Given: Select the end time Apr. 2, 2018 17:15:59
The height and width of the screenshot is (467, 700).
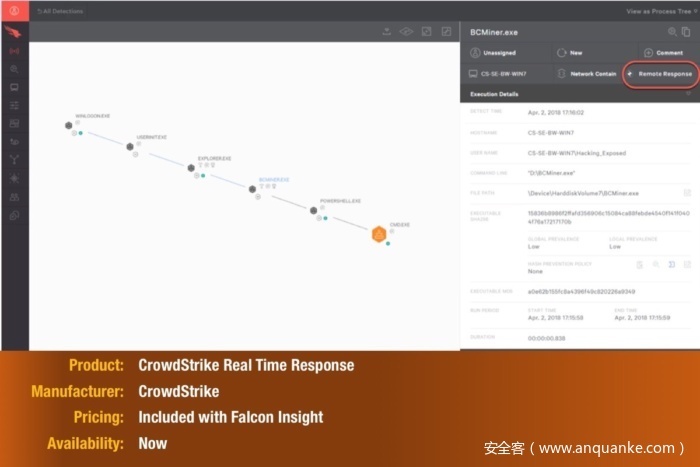Looking at the screenshot, I should click(x=642, y=318).
